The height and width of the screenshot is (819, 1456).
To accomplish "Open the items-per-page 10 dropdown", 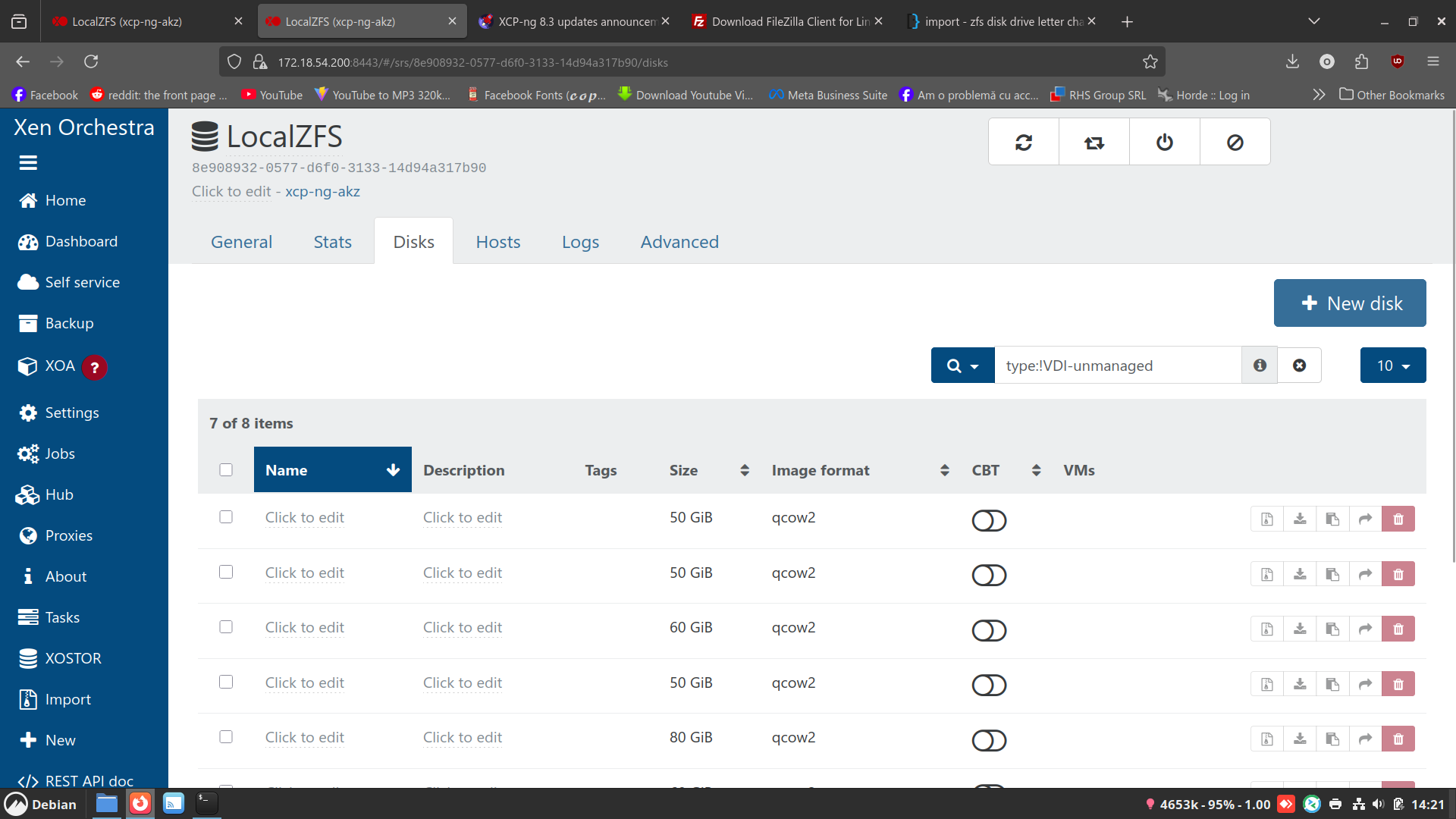I will (1392, 366).
